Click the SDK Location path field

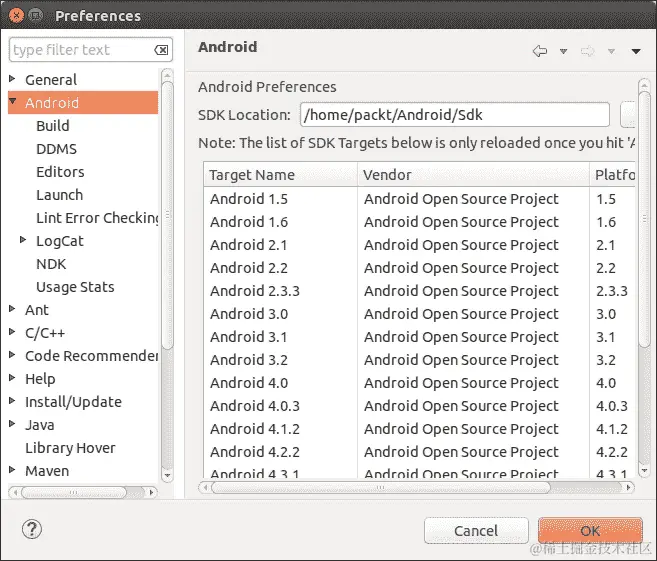[455, 114]
